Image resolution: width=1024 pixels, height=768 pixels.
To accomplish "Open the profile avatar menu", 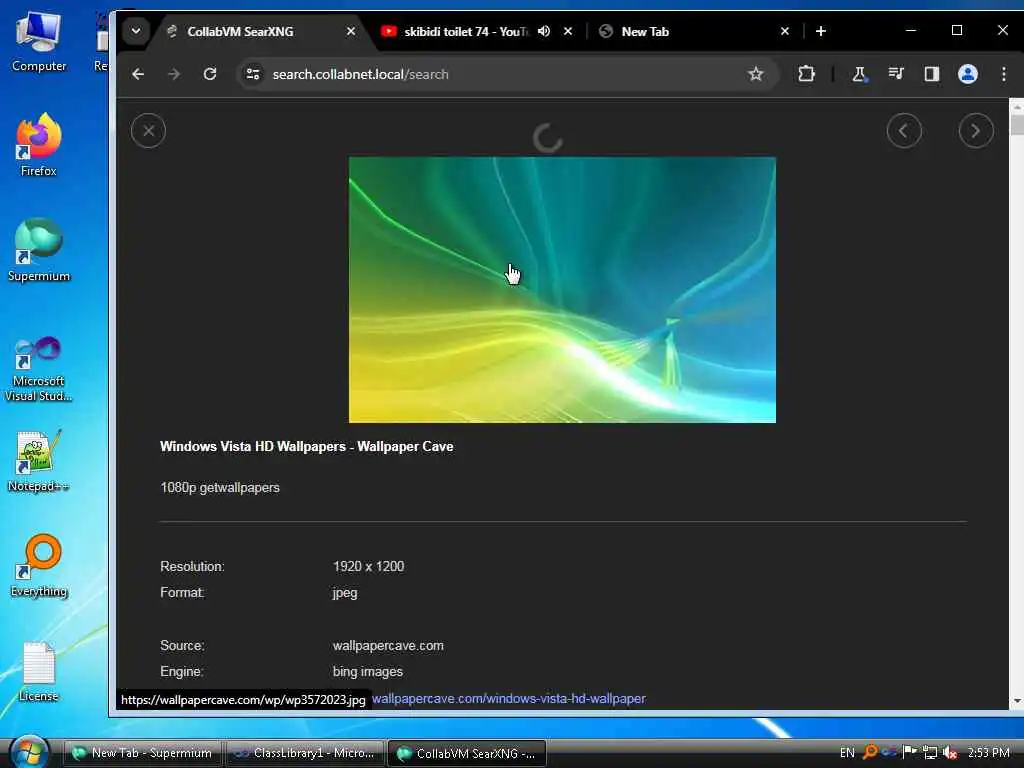I will pos(967,74).
